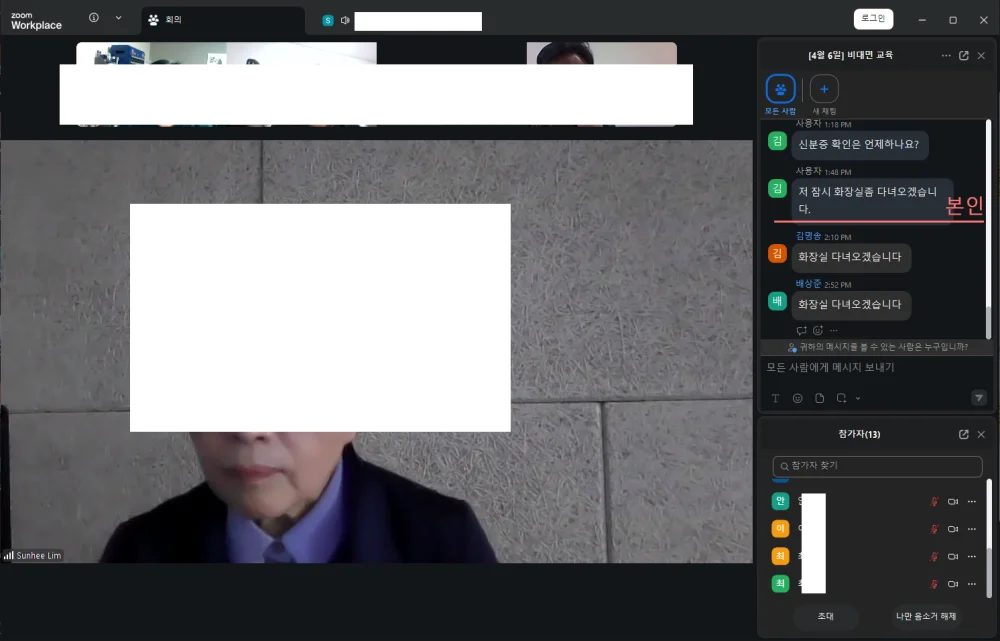The height and width of the screenshot is (641, 1000).
Task: Focus the 모든 사람에게 메시지 보내기 message field
Action: click(x=877, y=368)
